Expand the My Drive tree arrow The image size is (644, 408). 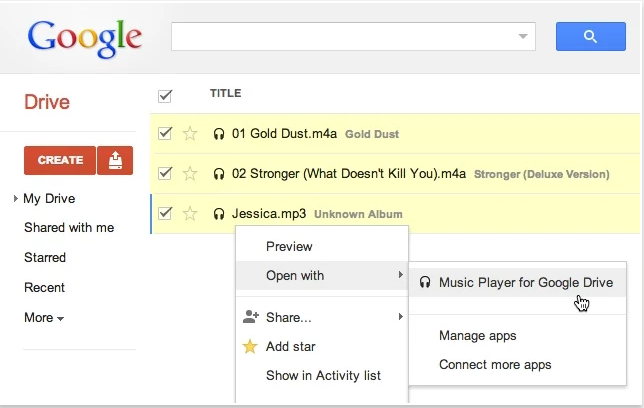(x=16, y=198)
